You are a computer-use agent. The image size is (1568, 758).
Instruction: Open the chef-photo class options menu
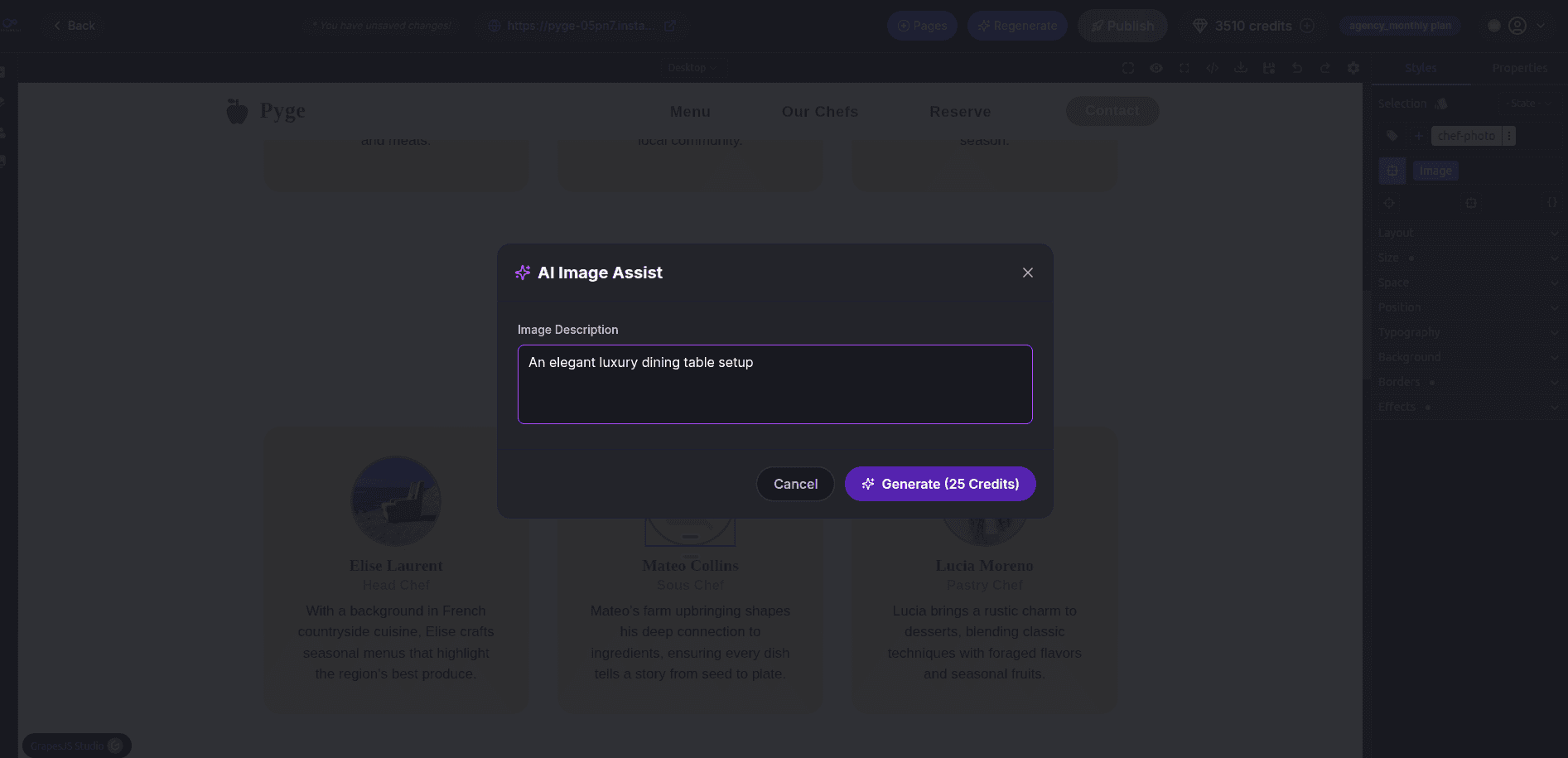(1509, 136)
